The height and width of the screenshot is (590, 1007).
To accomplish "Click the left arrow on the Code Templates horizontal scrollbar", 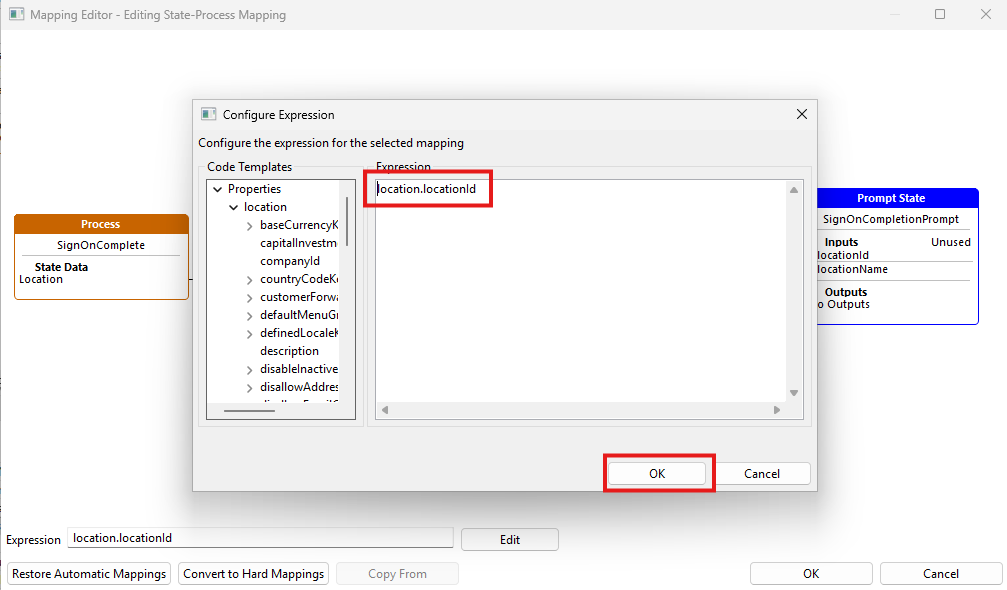I will coord(212,409).
